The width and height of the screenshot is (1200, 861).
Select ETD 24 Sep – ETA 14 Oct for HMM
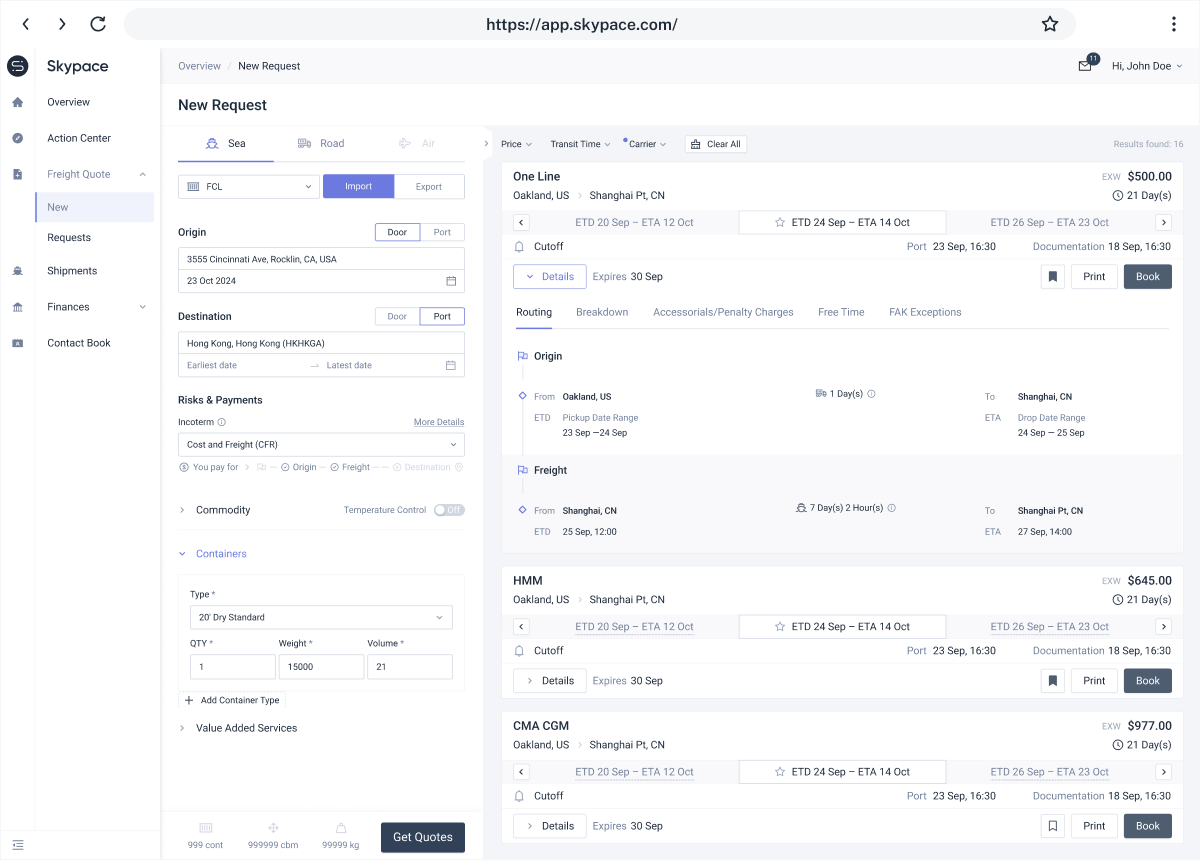[842, 627]
